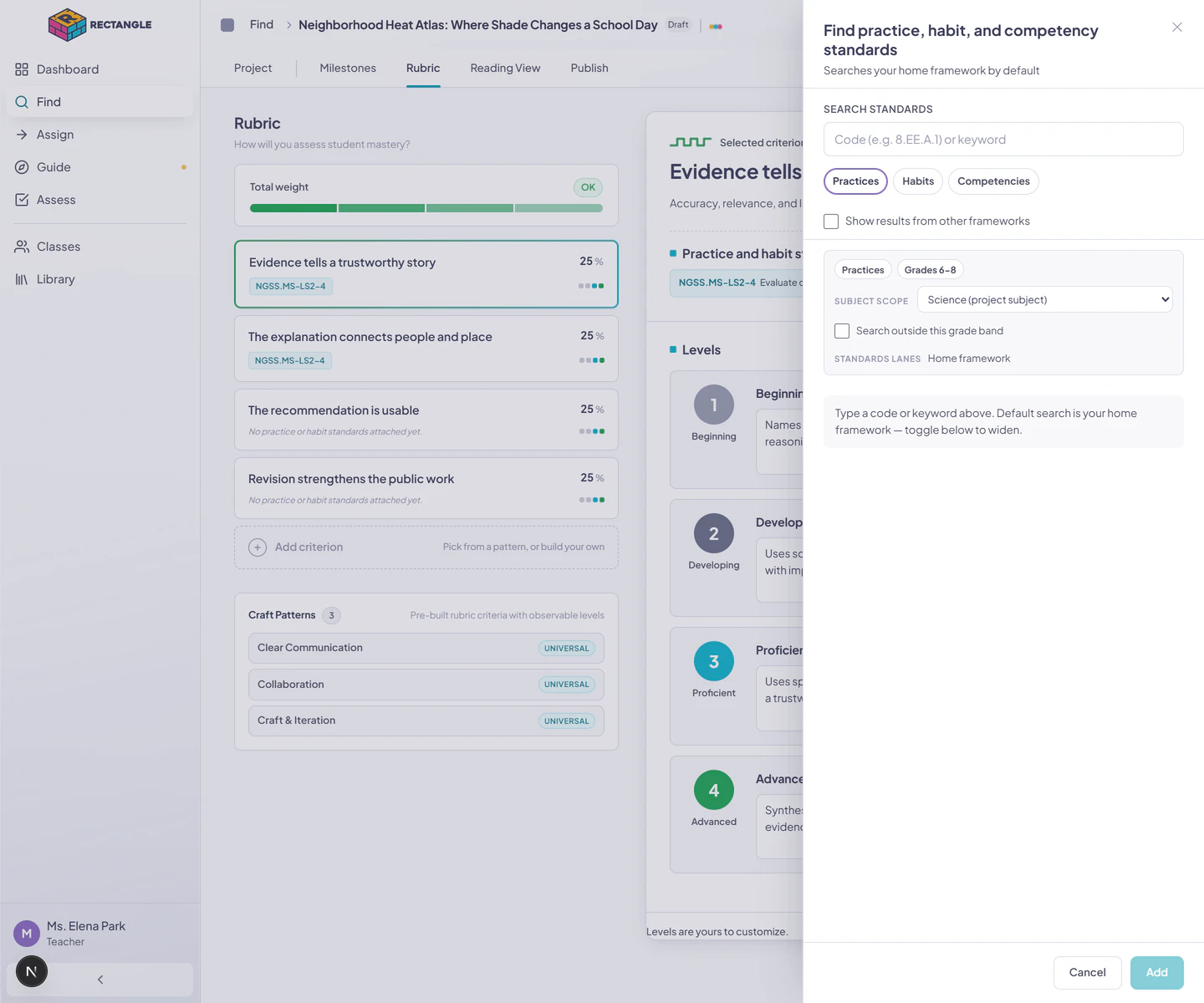Expand the Craft & Iteration pattern
The width and height of the screenshot is (1204, 1003).
pyautogui.click(x=426, y=720)
